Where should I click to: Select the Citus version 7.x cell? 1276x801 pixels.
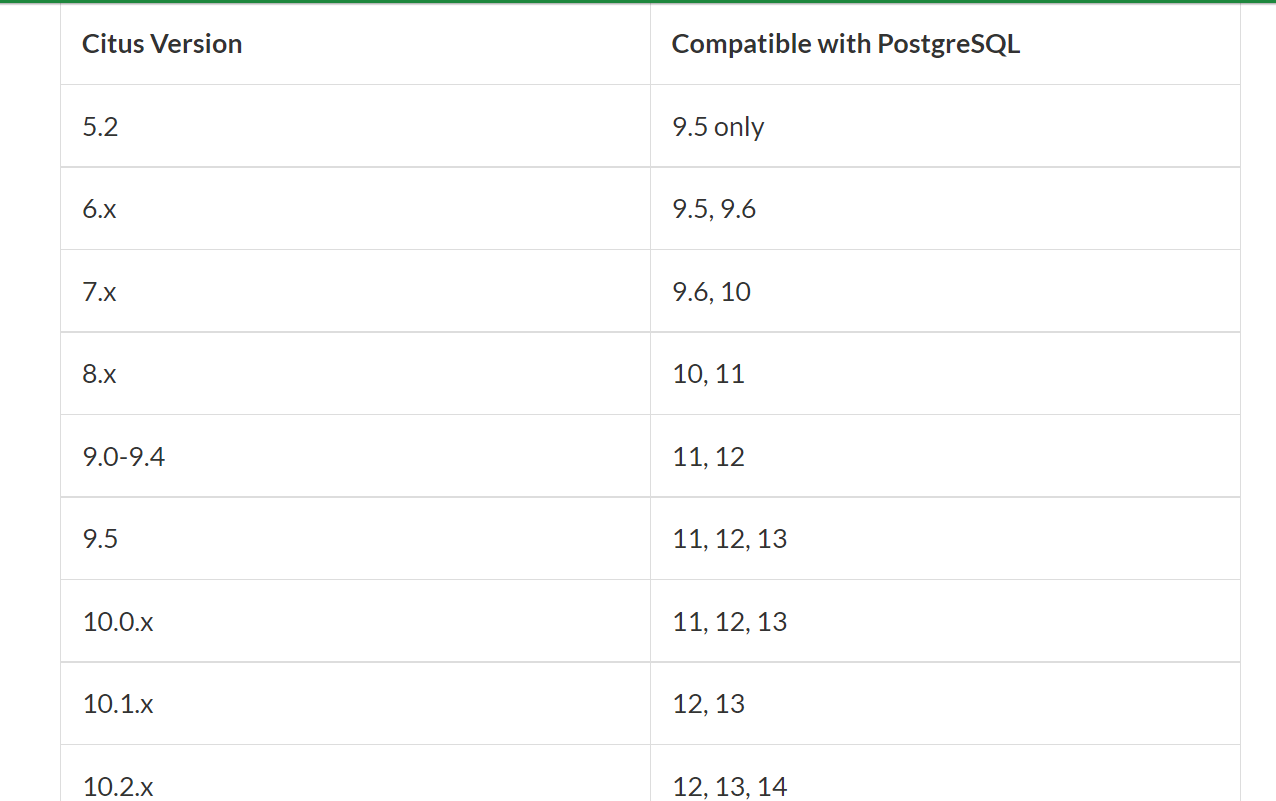[100, 292]
